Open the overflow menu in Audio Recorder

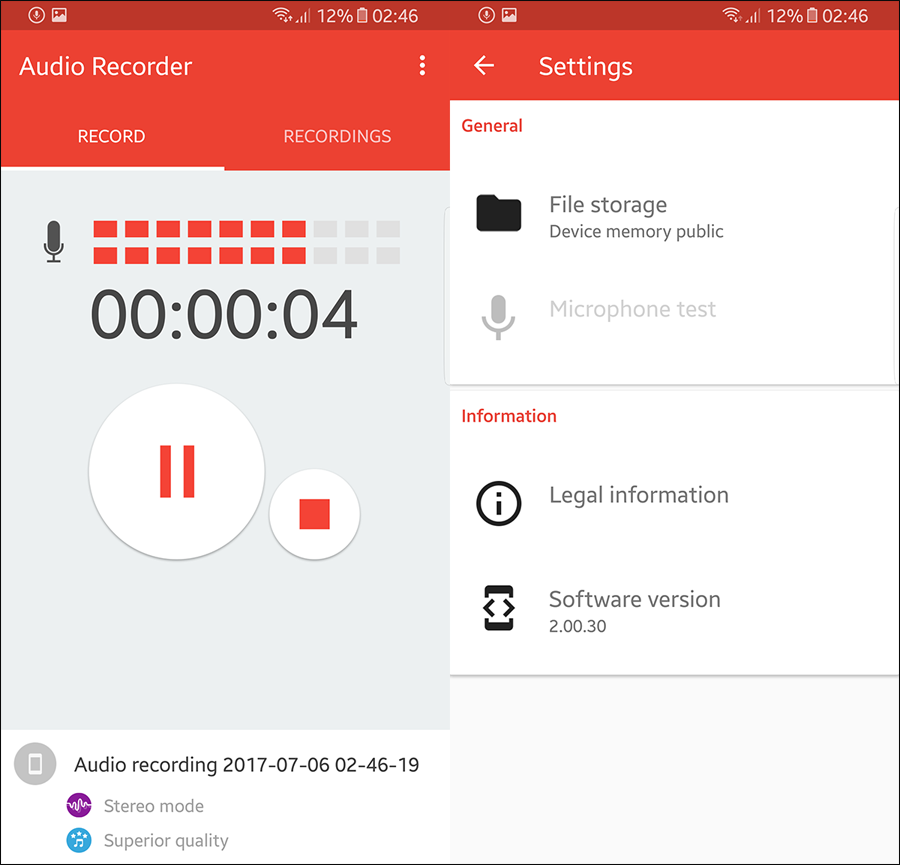[422, 65]
